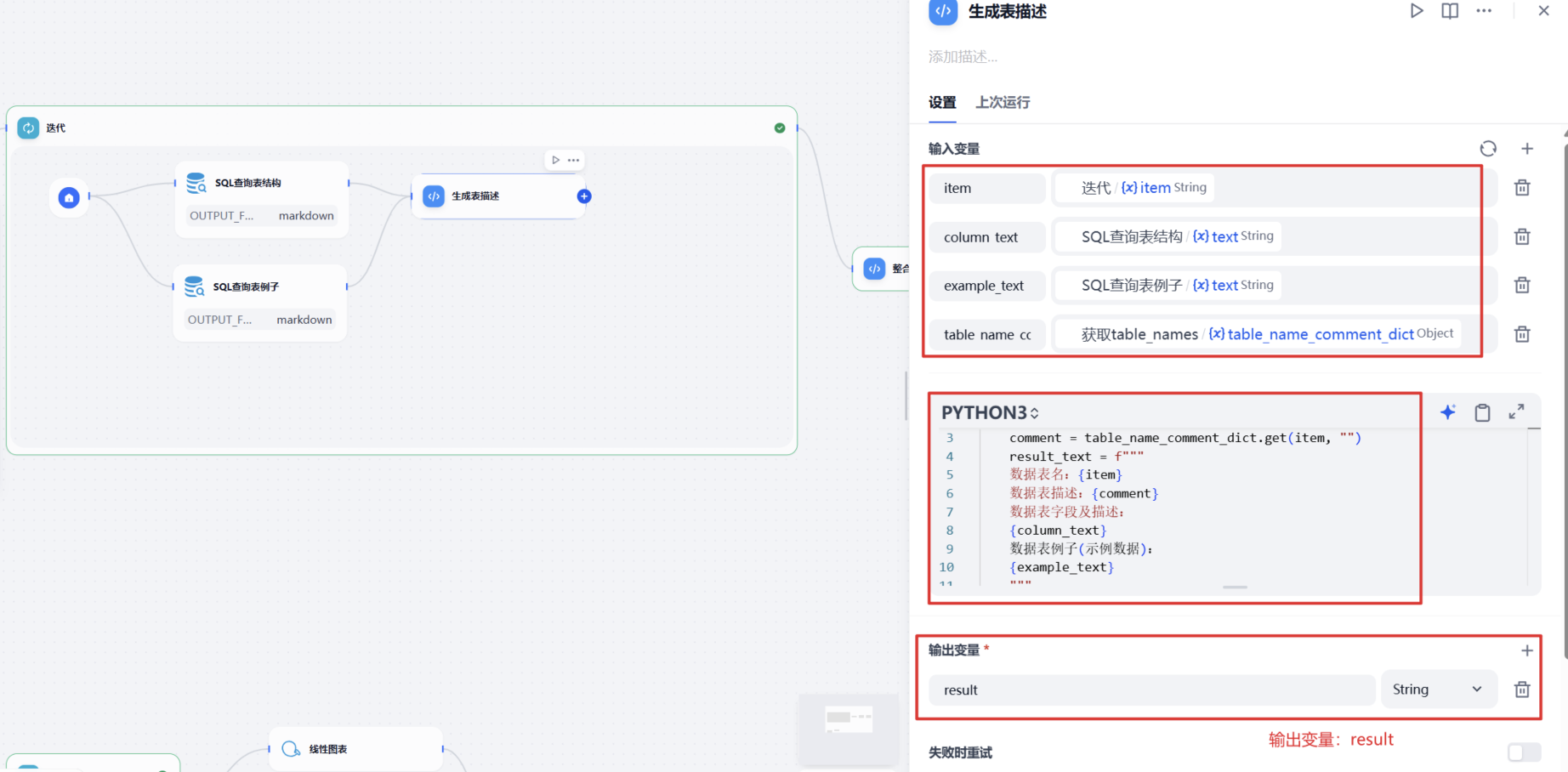The image size is (1568, 772).
Task: Delete the result output variable
Action: [1522, 690]
